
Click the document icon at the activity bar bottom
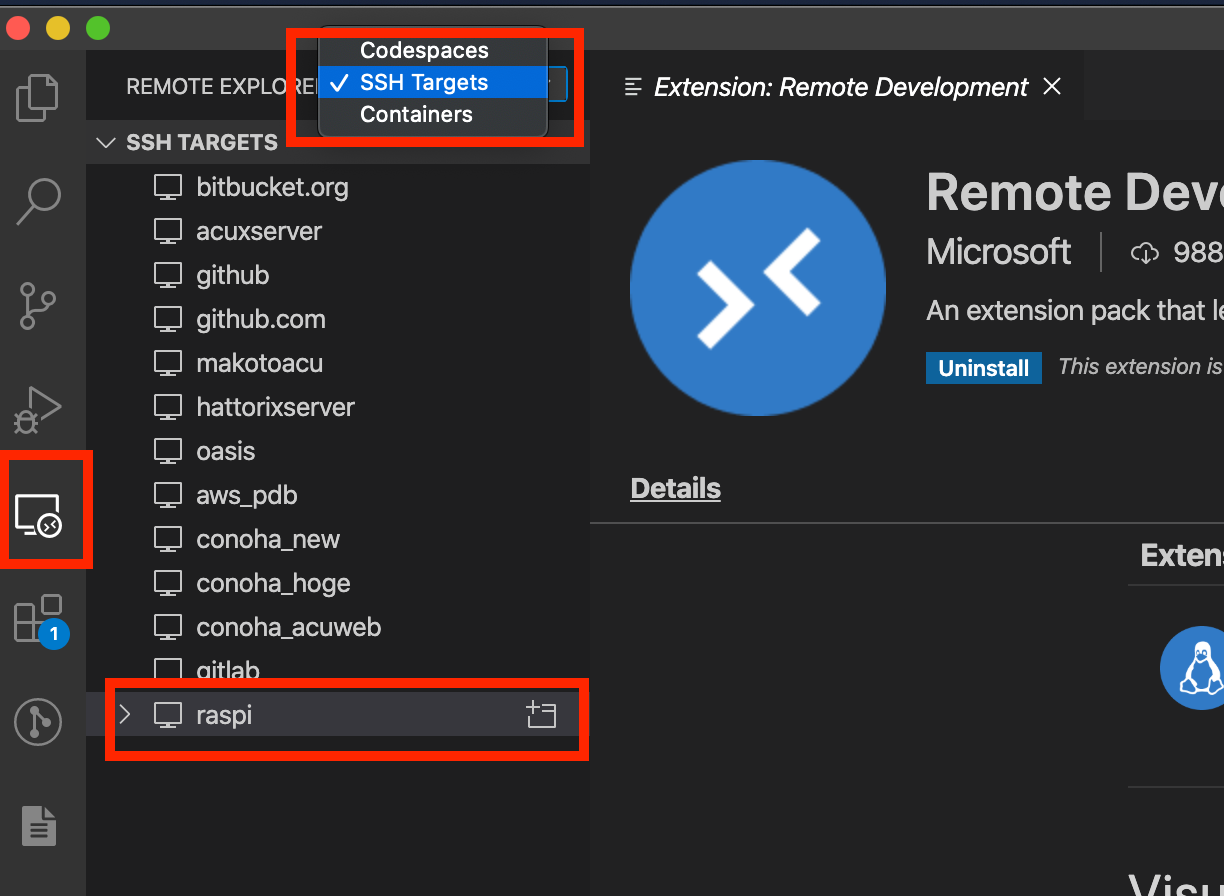[x=37, y=826]
